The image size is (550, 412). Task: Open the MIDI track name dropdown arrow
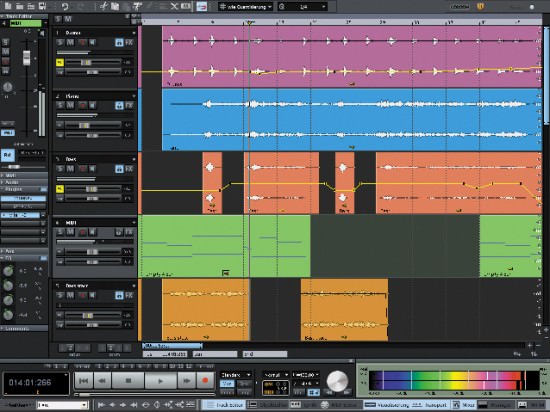[133, 222]
